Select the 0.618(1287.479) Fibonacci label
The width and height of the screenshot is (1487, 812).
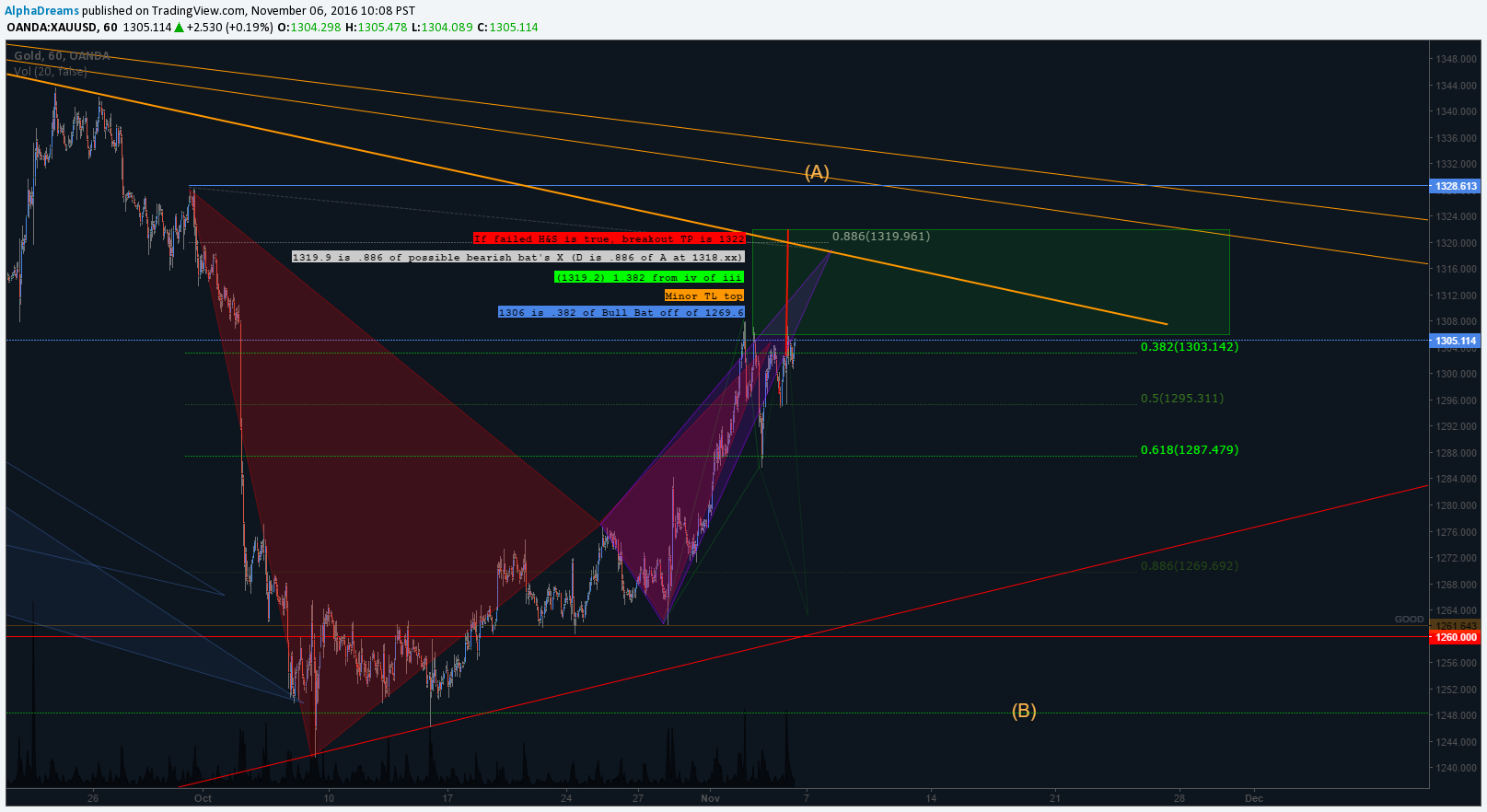tap(1190, 450)
